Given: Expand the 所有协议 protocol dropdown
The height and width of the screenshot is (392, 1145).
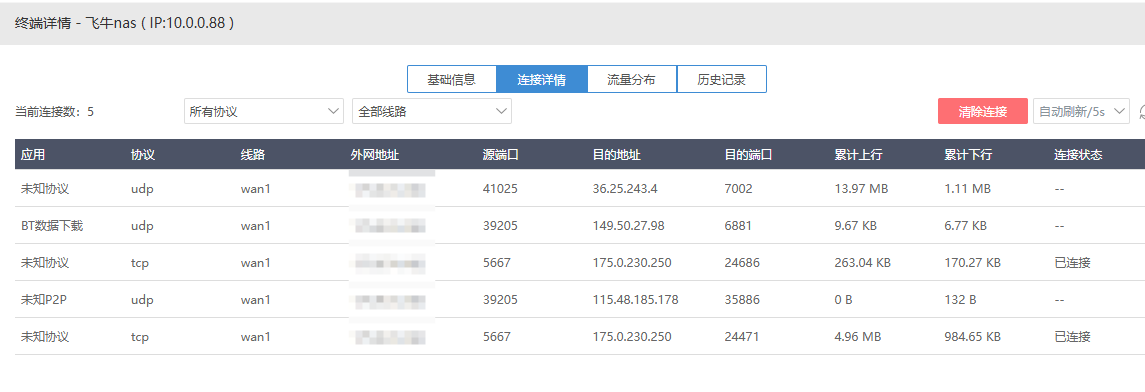Looking at the screenshot, I should tap(264, 112).
